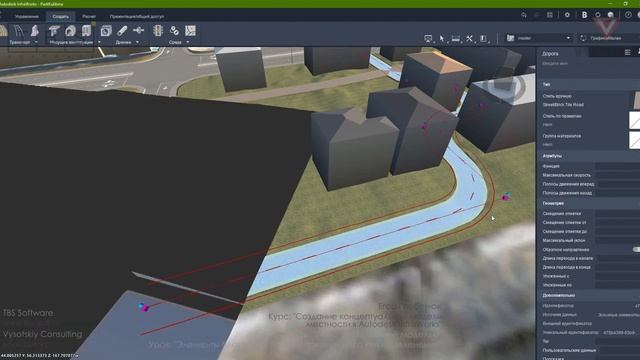The height and width of the screenshot is (360, 640).
Task: Select the pipe tool in Drainage group
Action: [122, 31]
